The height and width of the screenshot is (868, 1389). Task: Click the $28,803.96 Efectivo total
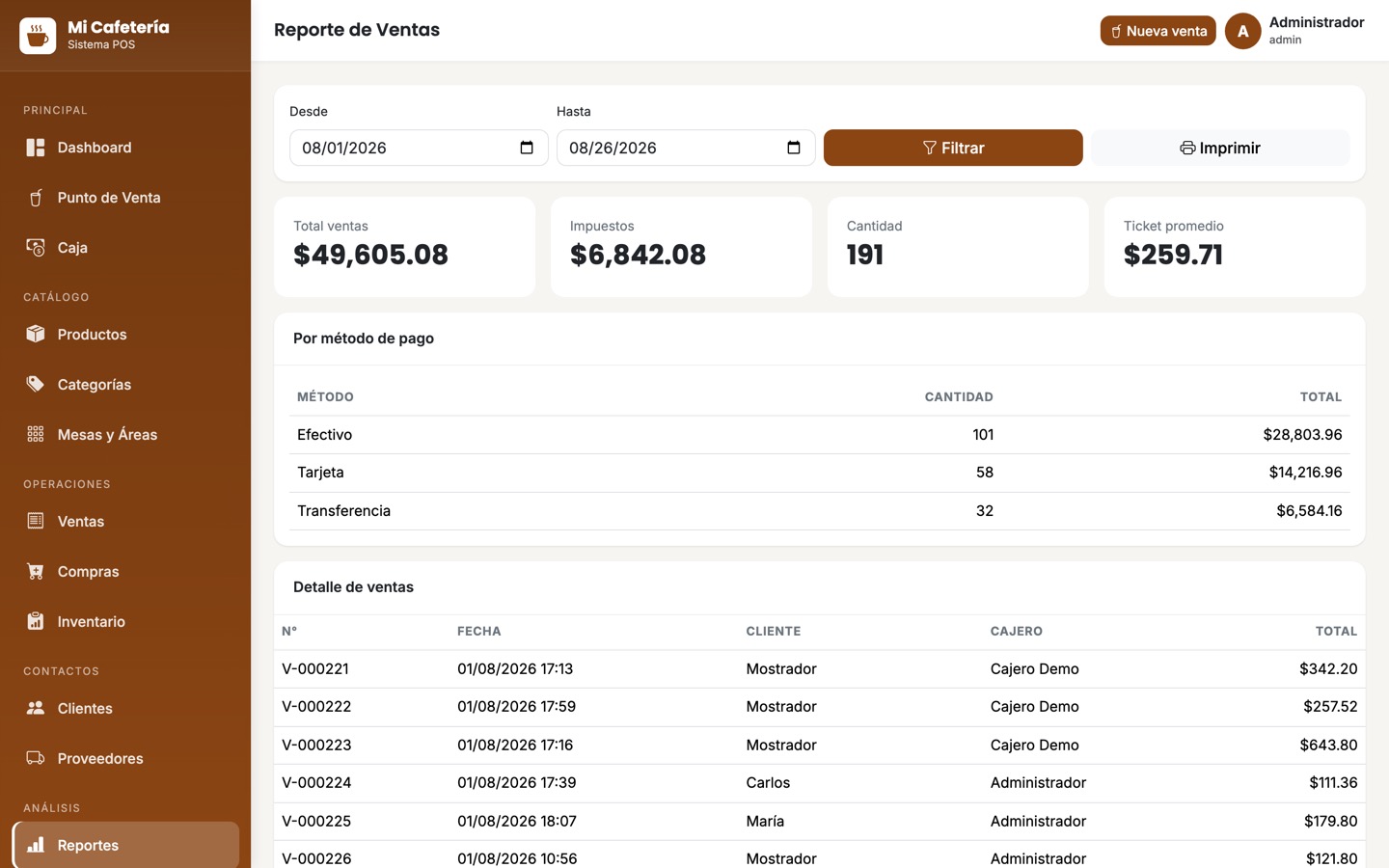(x=1302, y=435)
